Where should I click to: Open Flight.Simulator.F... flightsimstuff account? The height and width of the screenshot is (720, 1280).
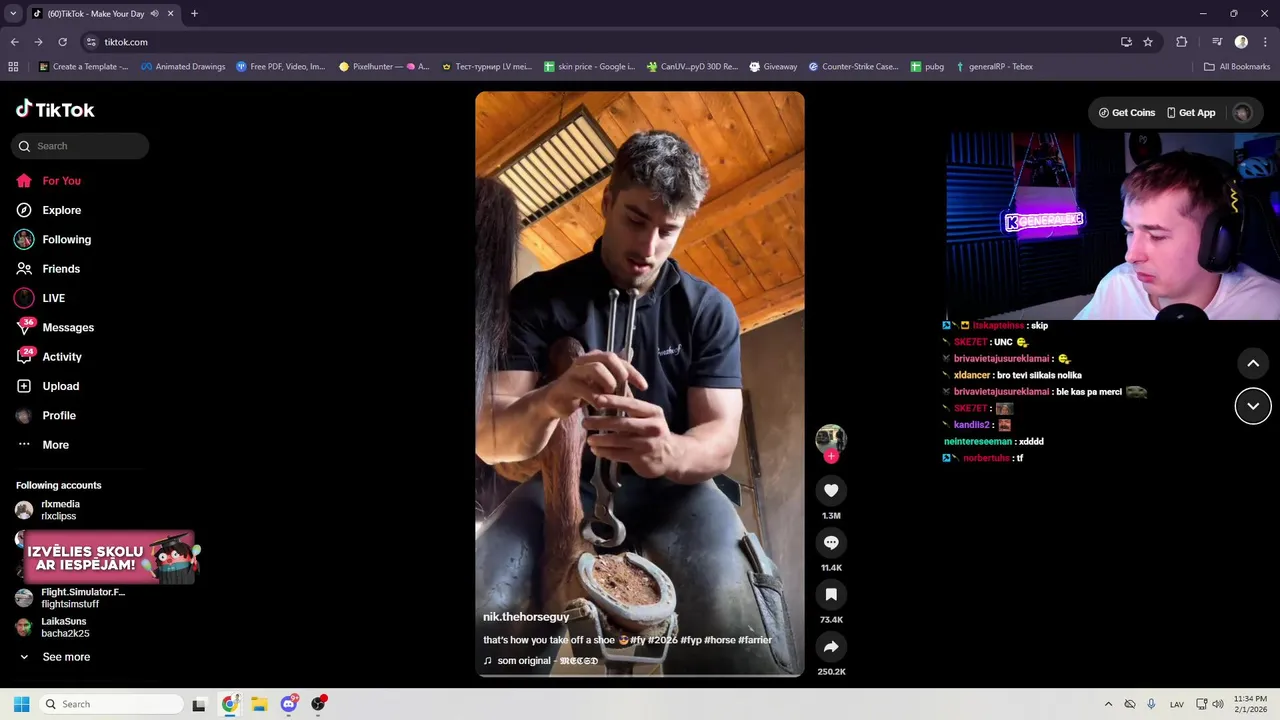point(70,598)
